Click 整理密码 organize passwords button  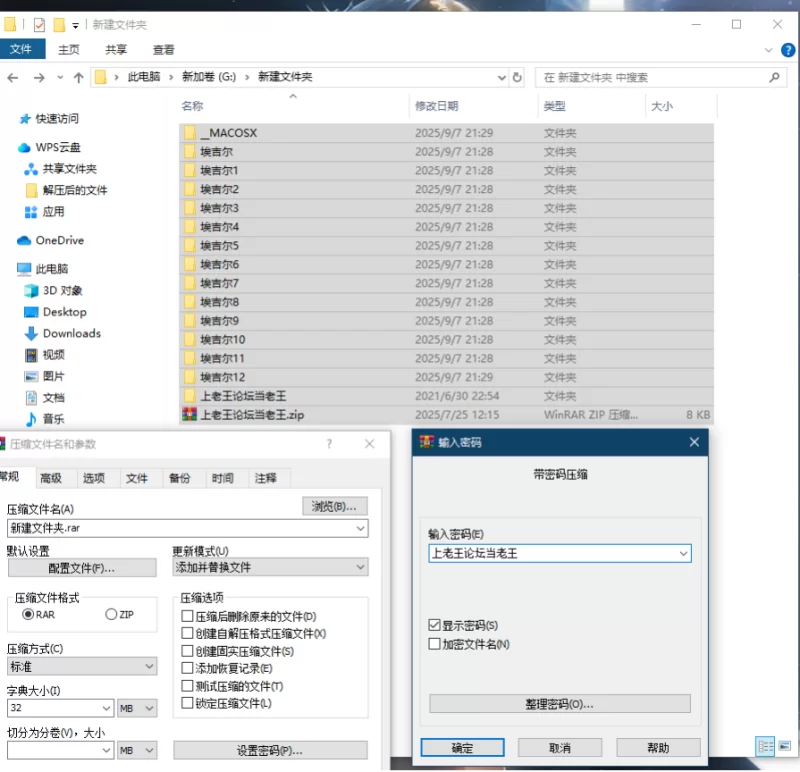coord(560,704)
